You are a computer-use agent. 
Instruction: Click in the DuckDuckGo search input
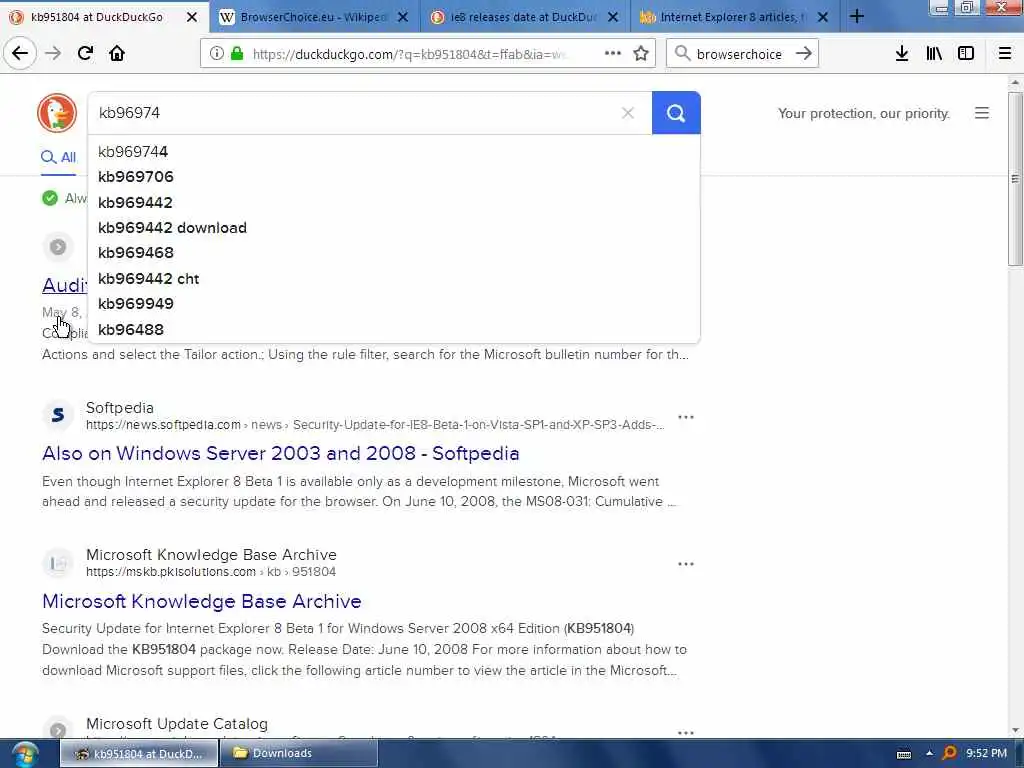click(356, 113)
